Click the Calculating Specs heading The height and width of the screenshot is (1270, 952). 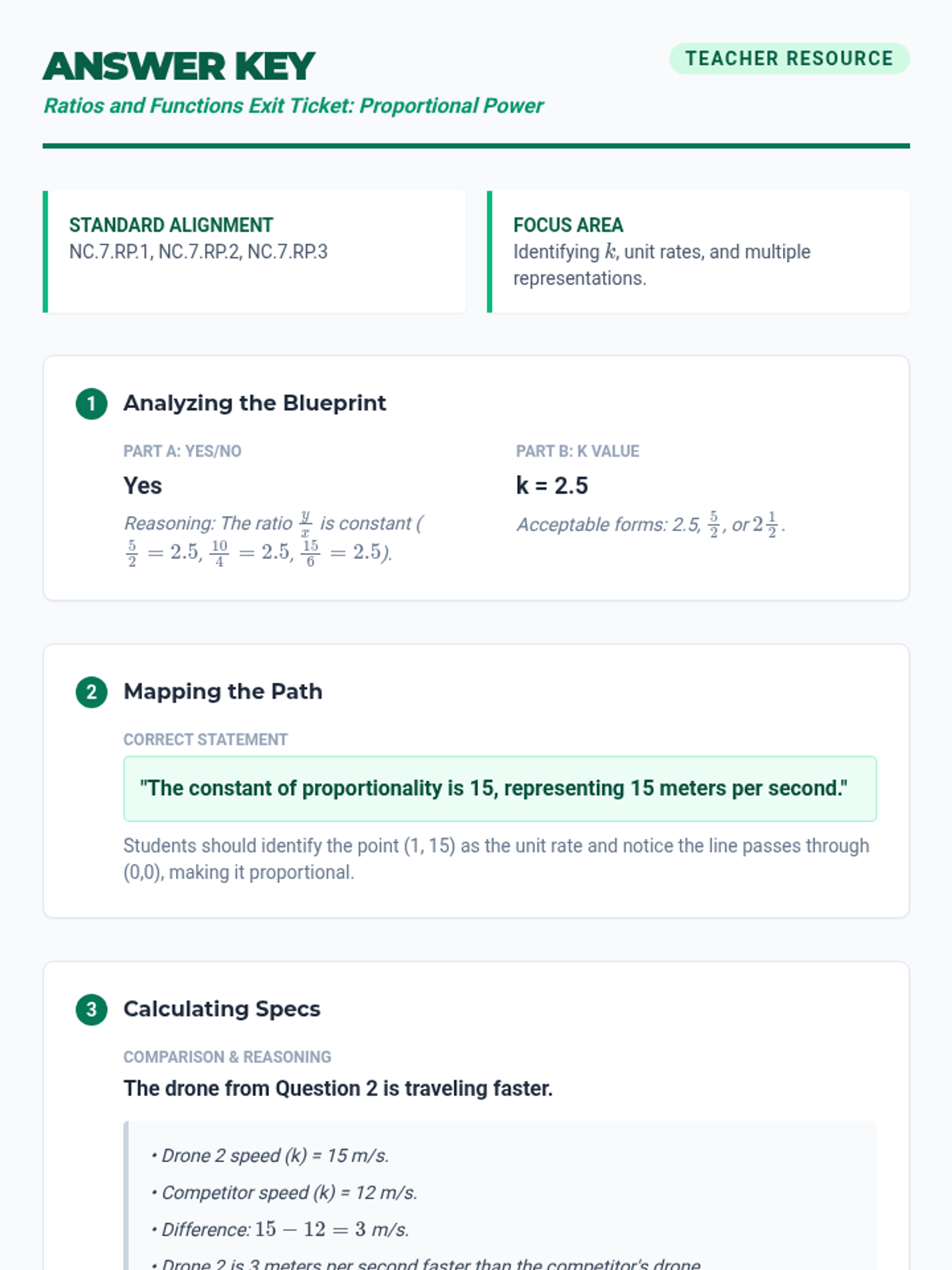[222, 1009]
